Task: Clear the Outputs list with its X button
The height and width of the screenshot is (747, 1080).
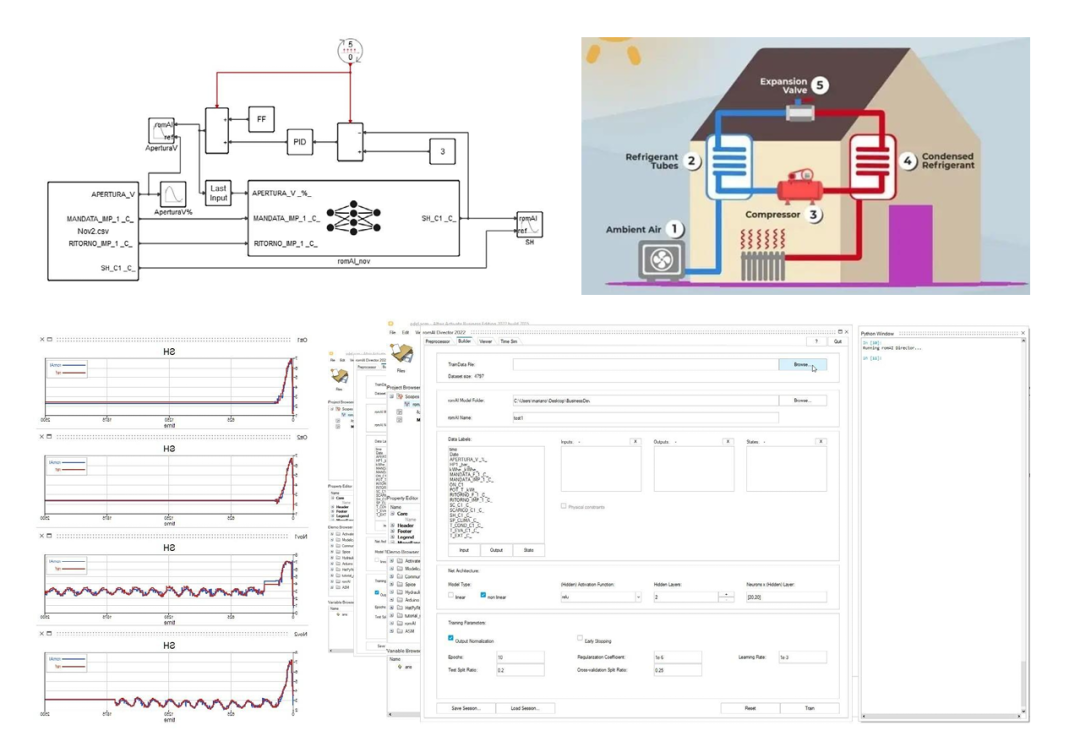Action: pos(727,441)
